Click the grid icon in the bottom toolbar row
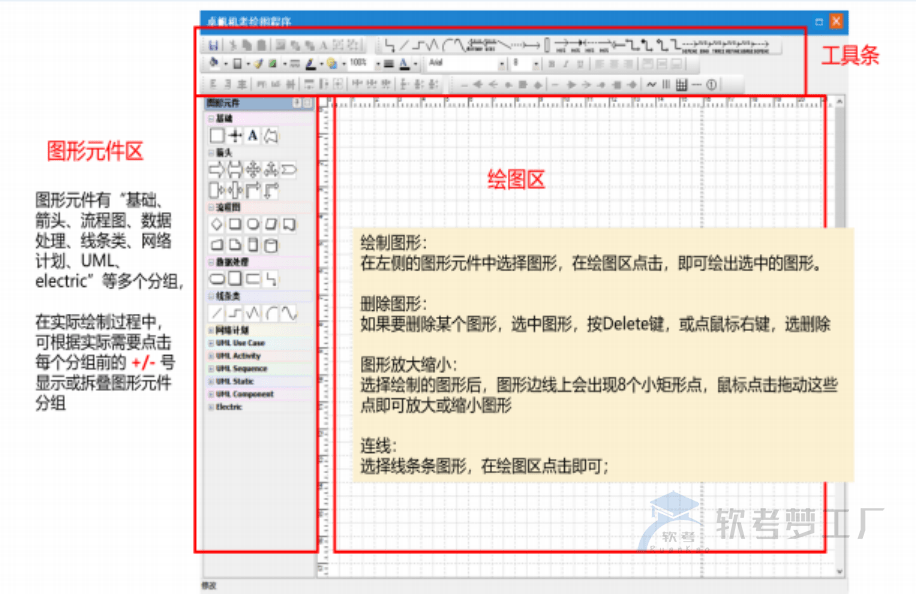 [682, 85]
